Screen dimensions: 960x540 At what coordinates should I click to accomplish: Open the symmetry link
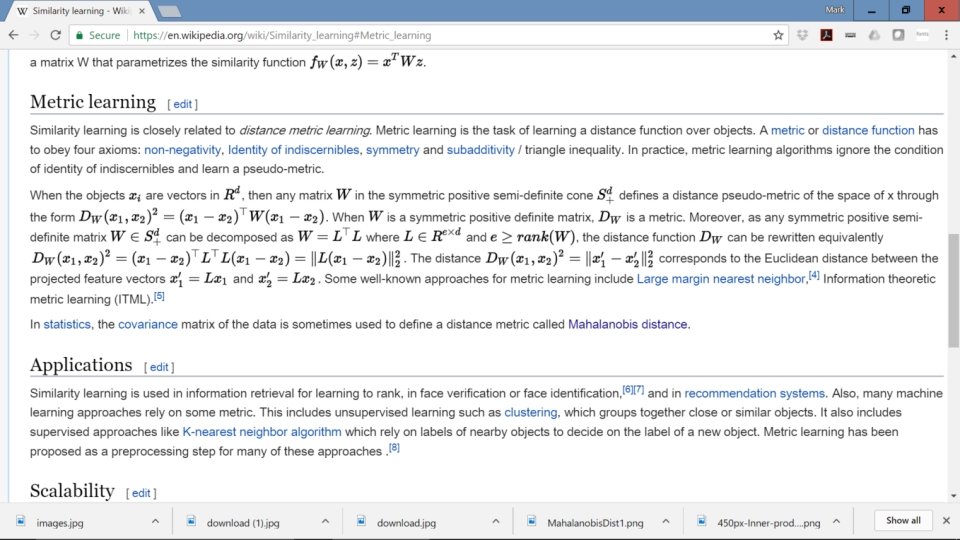click(392, 150)
